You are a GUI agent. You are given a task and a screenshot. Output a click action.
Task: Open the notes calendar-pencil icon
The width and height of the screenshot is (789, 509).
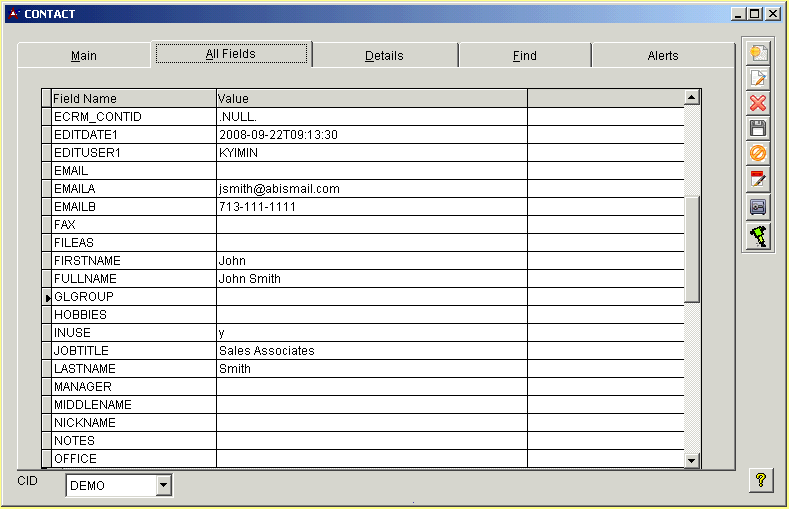pyautogui.click(x=758, y=180)
